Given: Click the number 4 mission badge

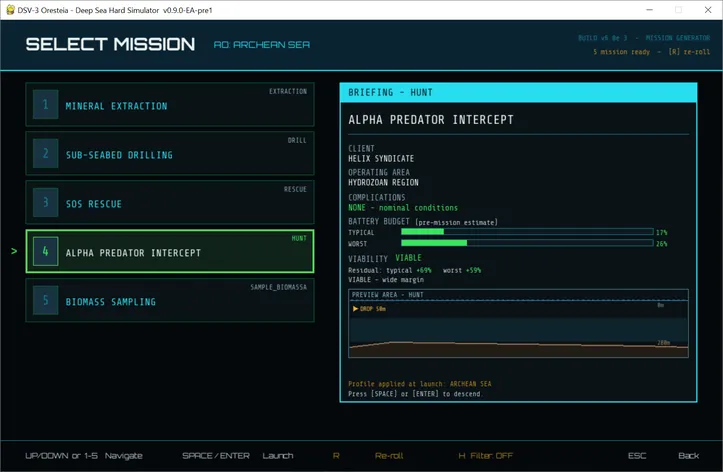Looking at the screenshot, I should click(46, 251).
